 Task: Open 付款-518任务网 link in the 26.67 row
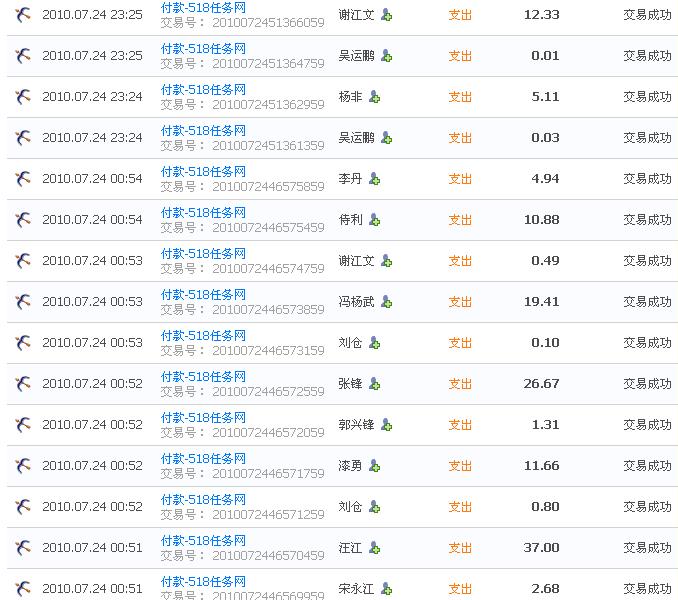(203, 377)
